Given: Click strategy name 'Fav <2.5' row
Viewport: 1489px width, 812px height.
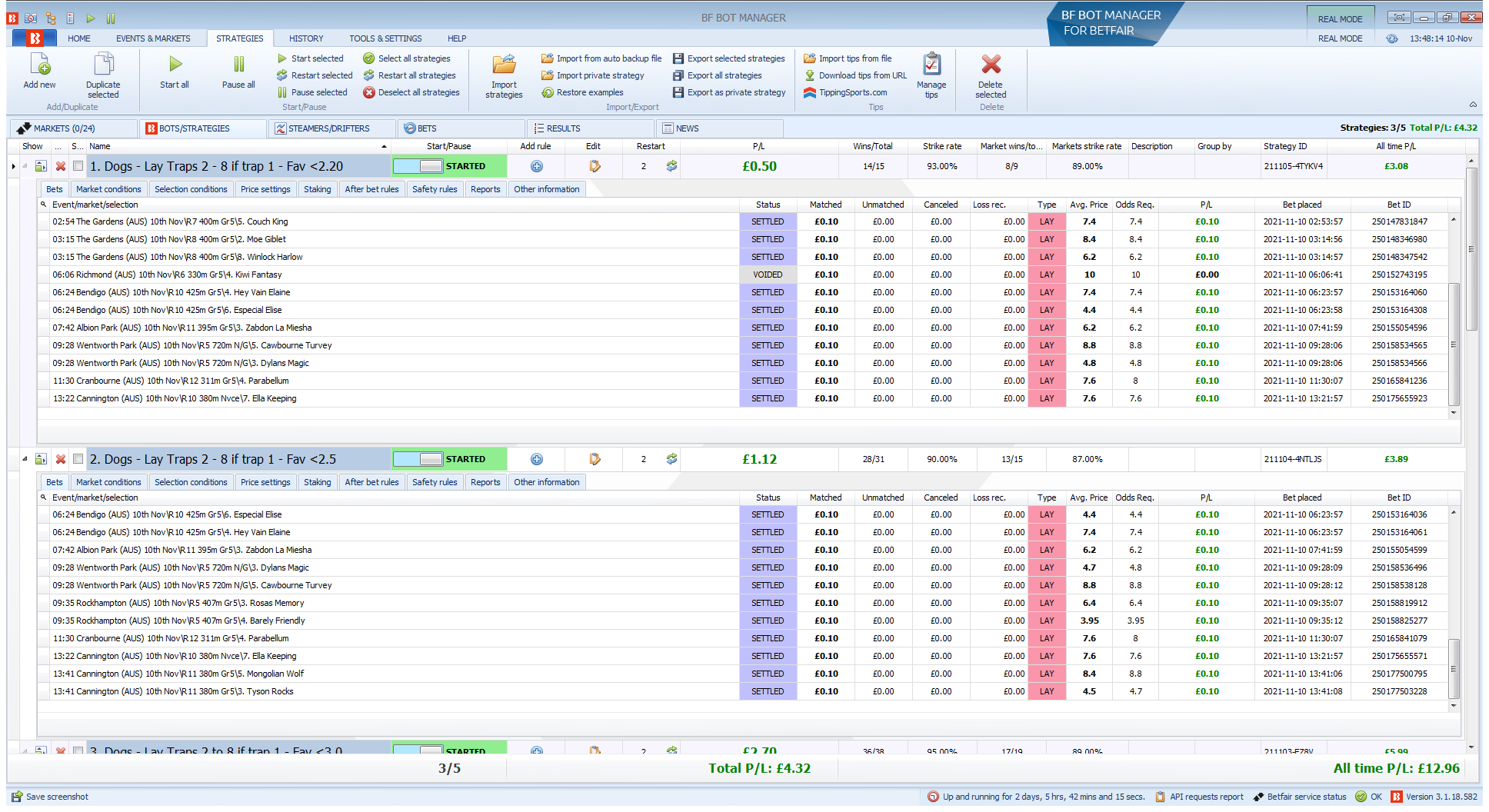Looking at the screenshot, I should point(238,459).
